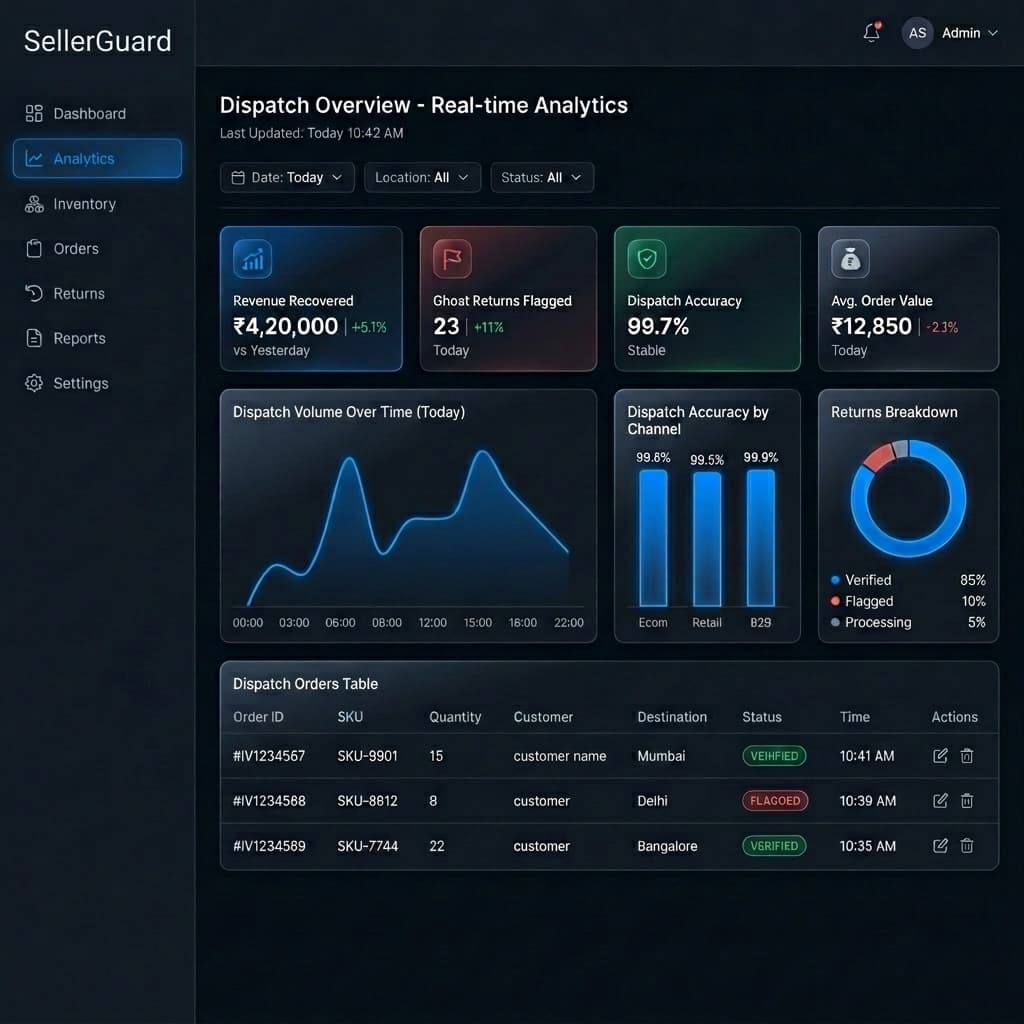Screen dimensions: 1024x1024
Task: Click the Revenue Recovered bar chart icon
Action: pyautogui.click(x=252, y=258)
